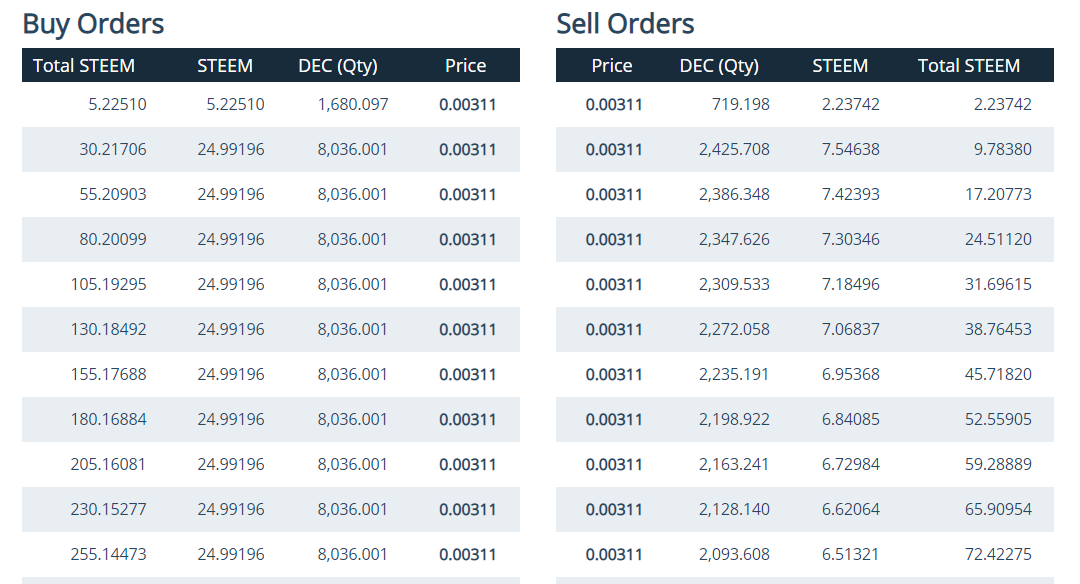Select sell order quantity 2,093.608

[734, 554]
